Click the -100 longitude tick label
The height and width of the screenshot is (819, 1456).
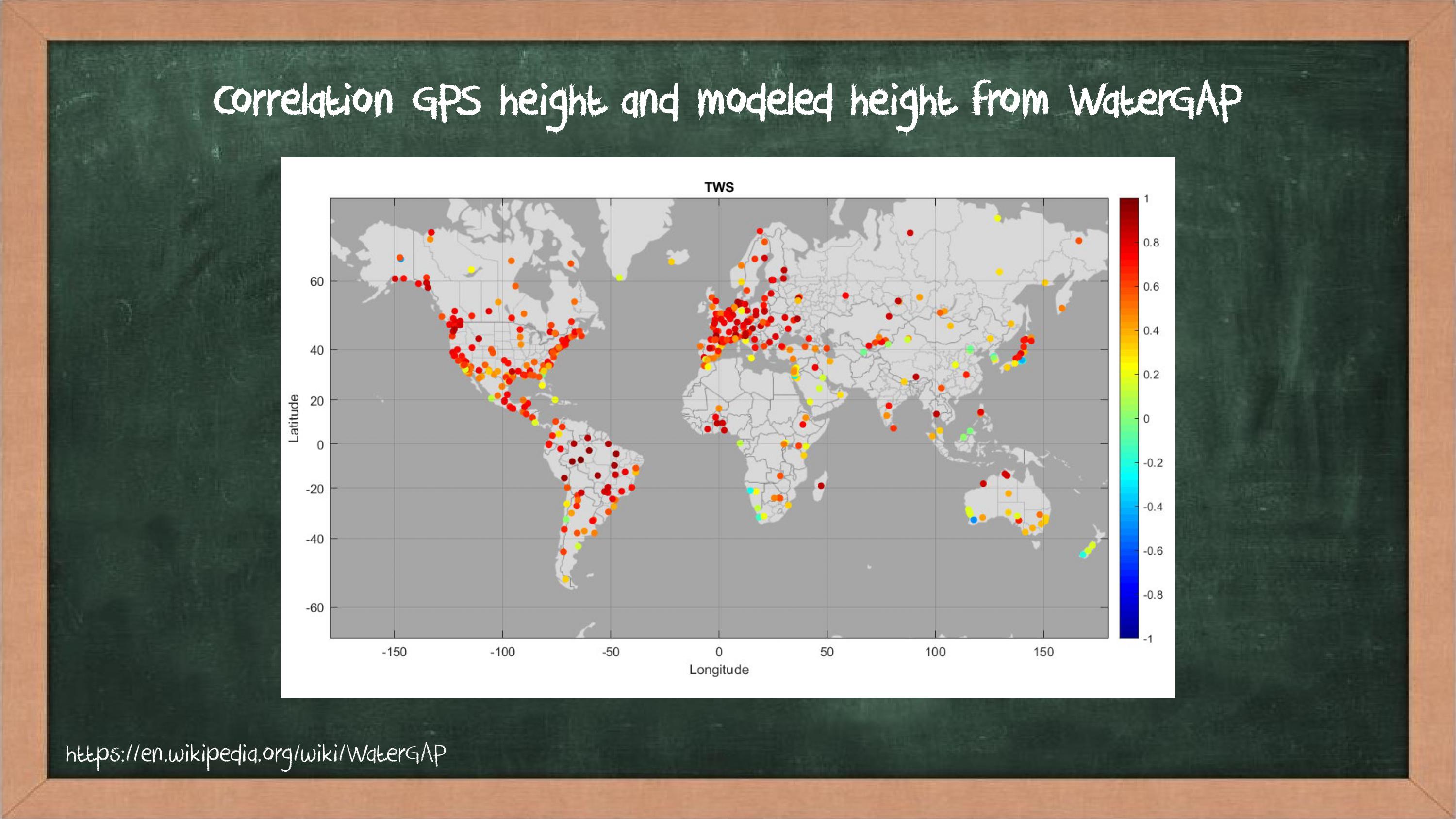[502, 652]
